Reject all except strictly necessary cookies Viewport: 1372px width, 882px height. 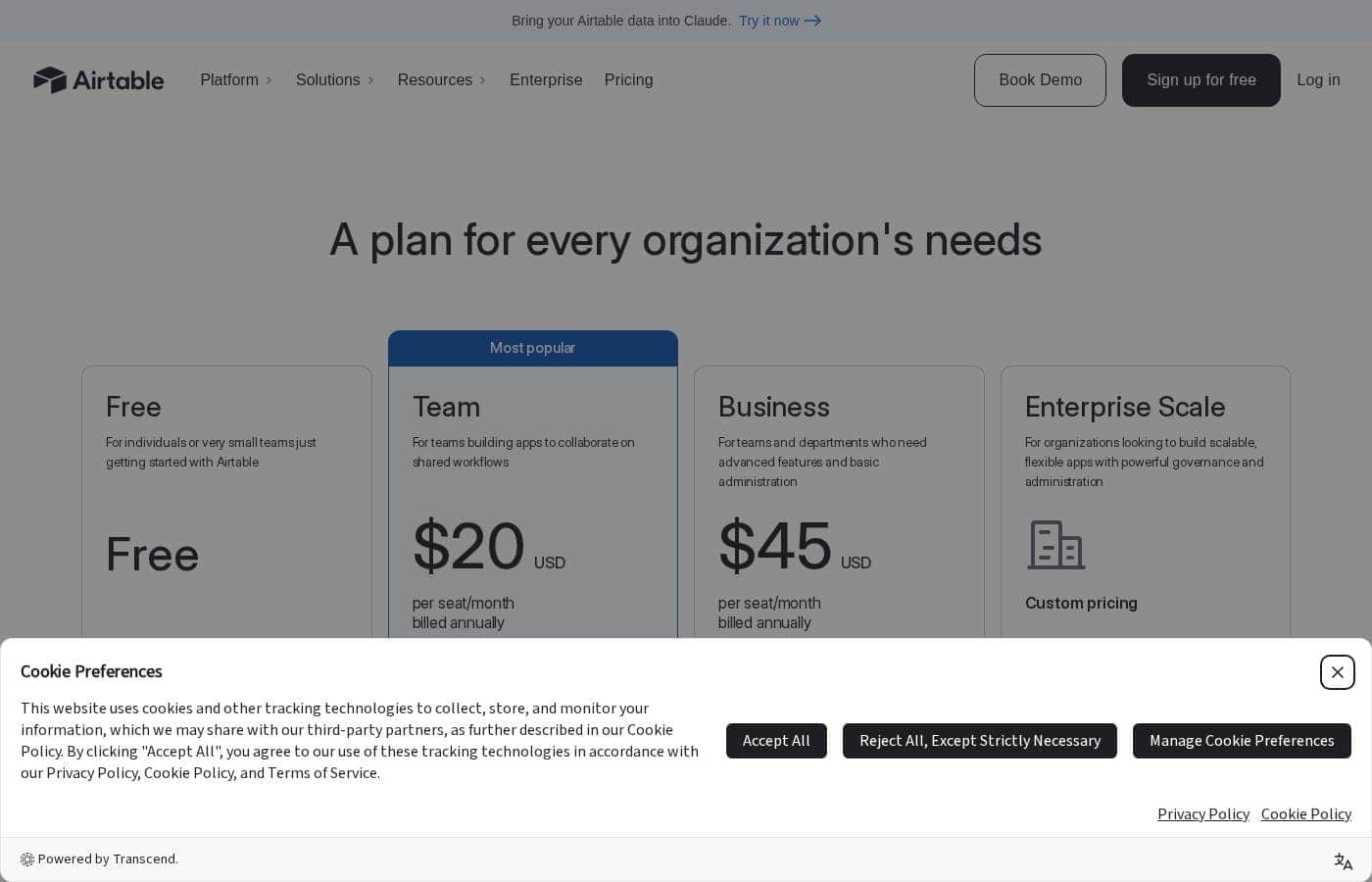click(980, 741)
